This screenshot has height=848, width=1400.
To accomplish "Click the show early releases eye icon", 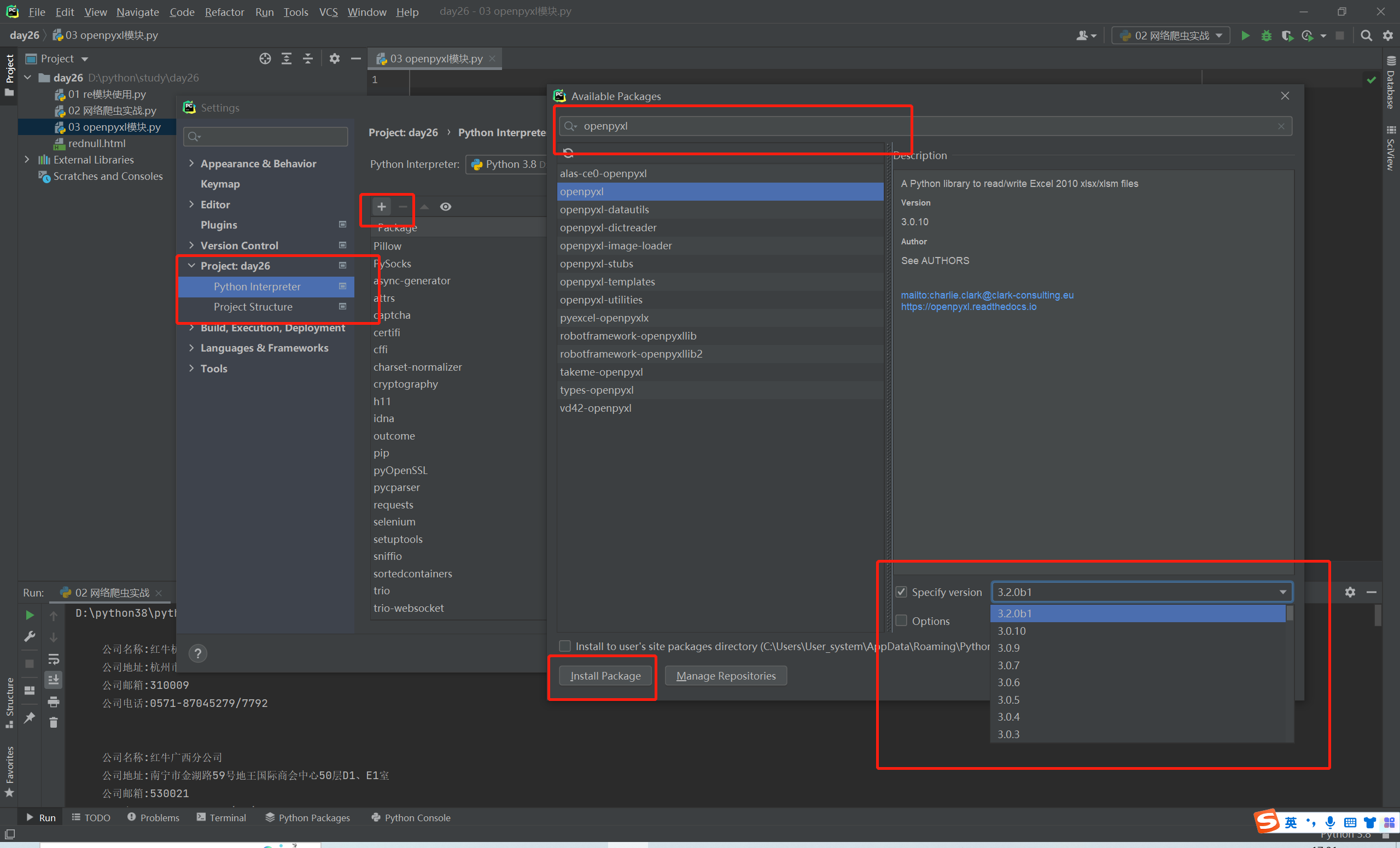I will [x=446, y=207].
